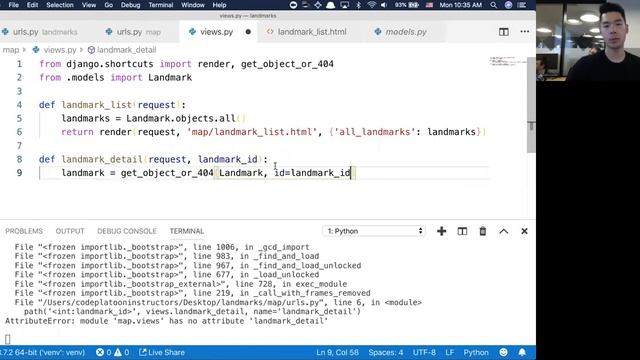Click line number 6 in the gutter
The image size is (640, 360).
pos(19,132)
